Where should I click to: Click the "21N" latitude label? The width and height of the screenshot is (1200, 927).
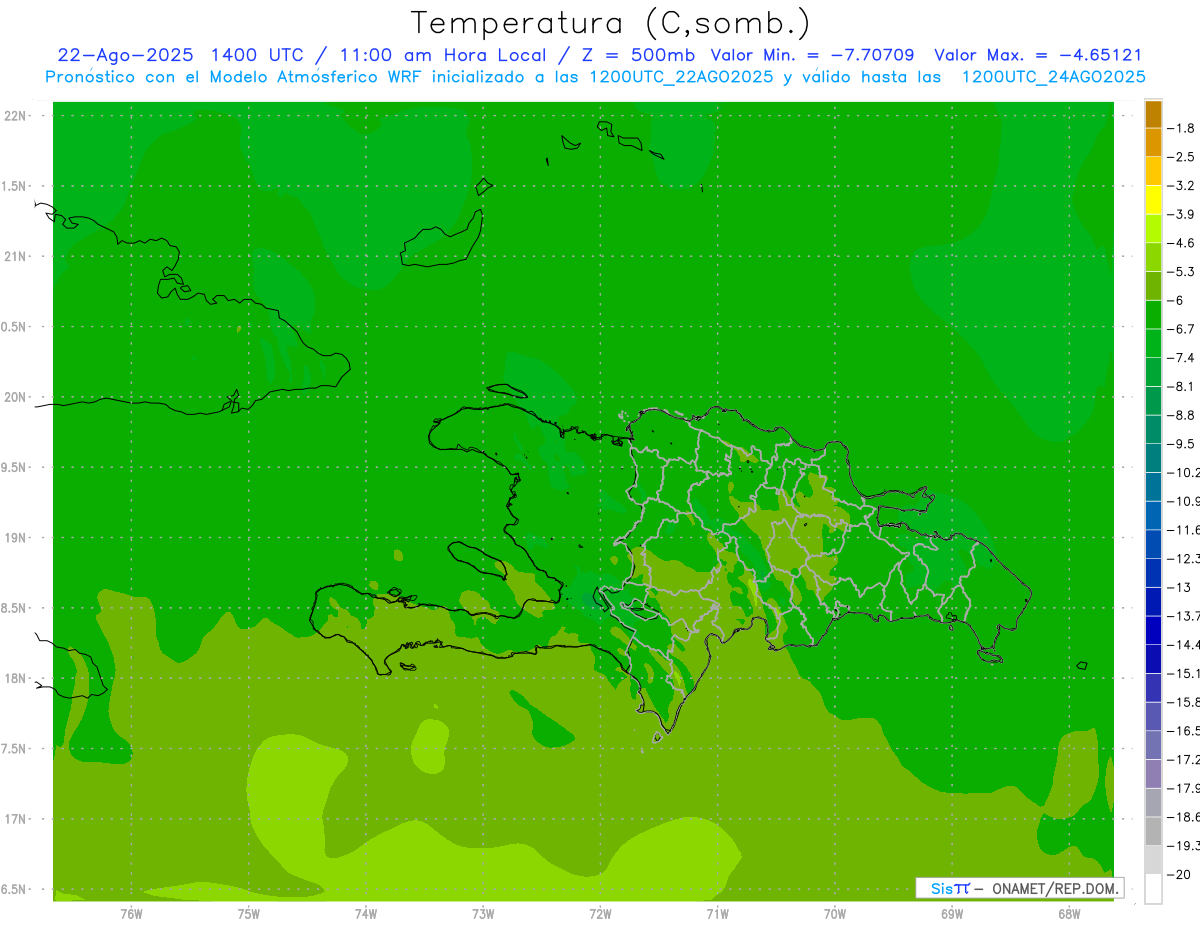click(x=16, y=257)
